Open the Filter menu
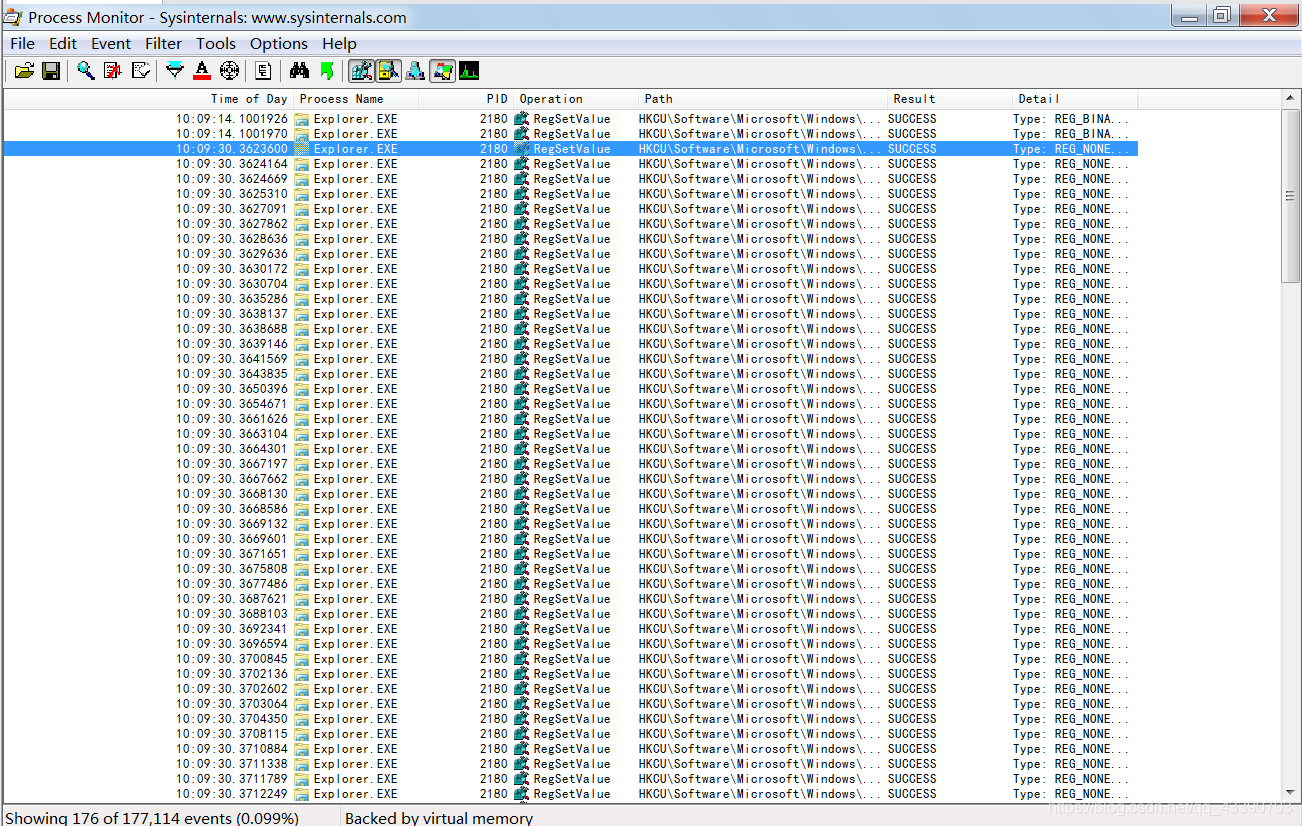This screenshot has height=826, width=1302. pos(163,43)
